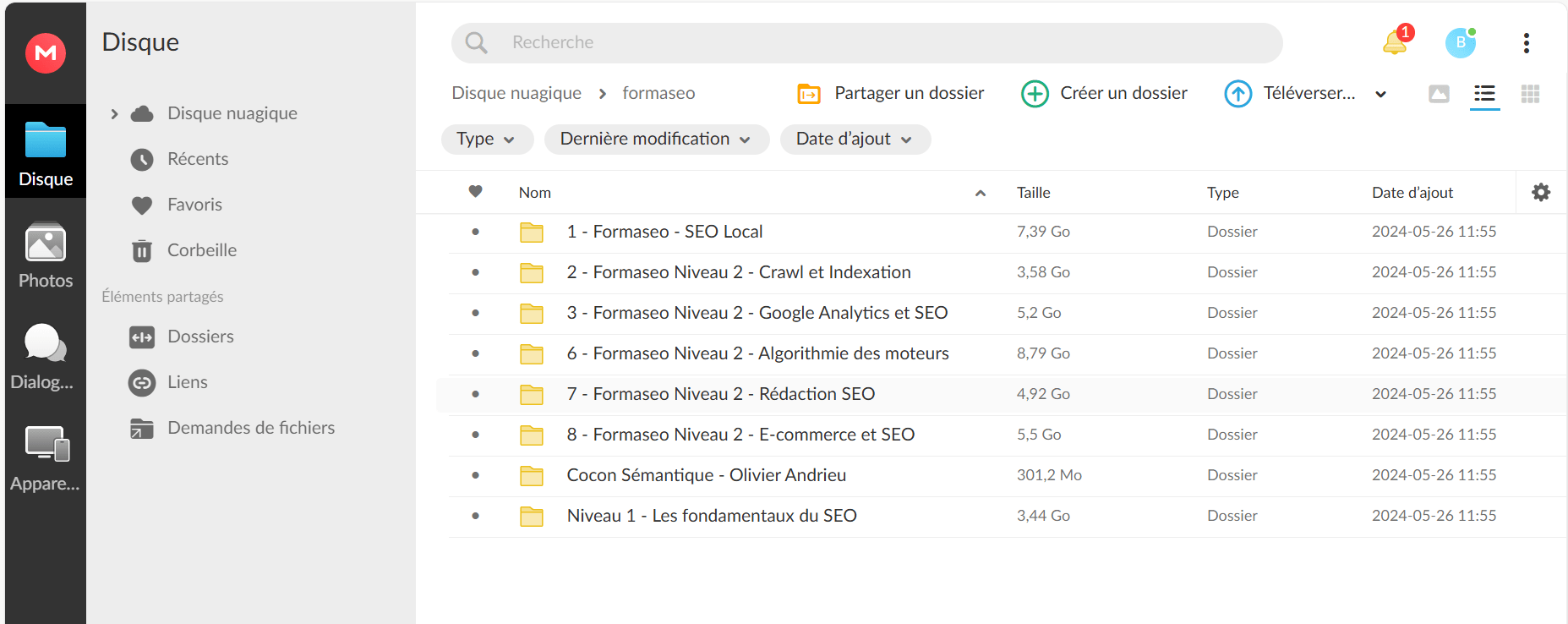Image resolution: width=1568 pixels, height=624 pixels.
Task: Click Téléverser button
Action: (1290, 93)
